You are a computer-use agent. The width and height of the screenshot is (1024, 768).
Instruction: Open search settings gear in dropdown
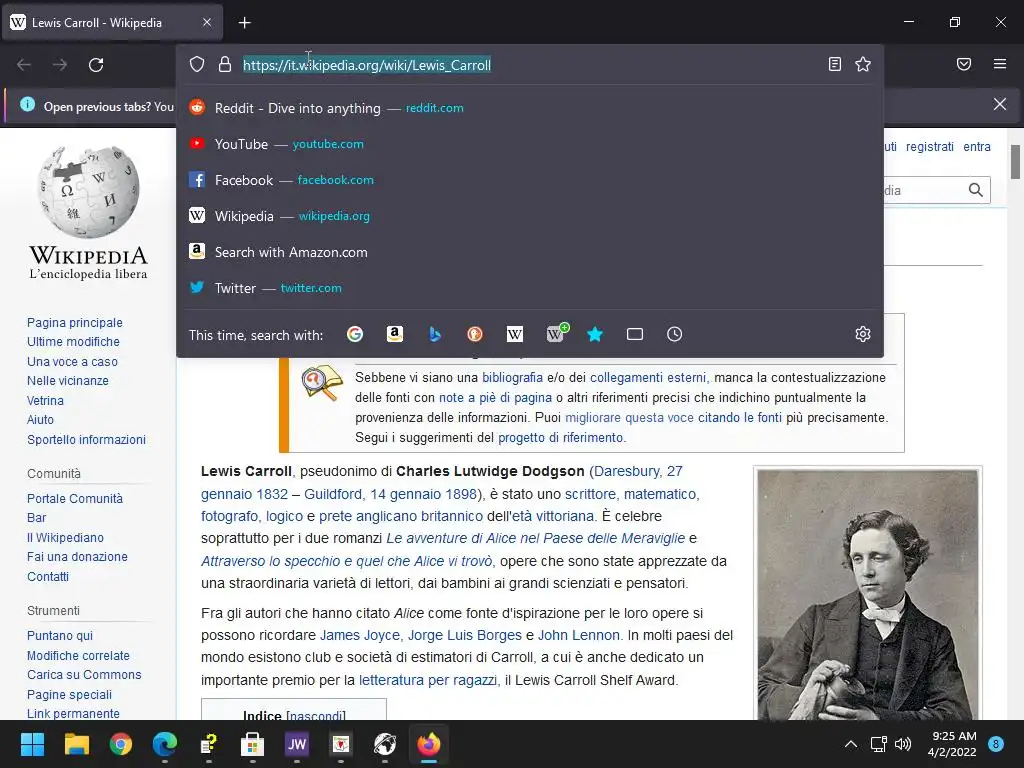tap(863, 334)
